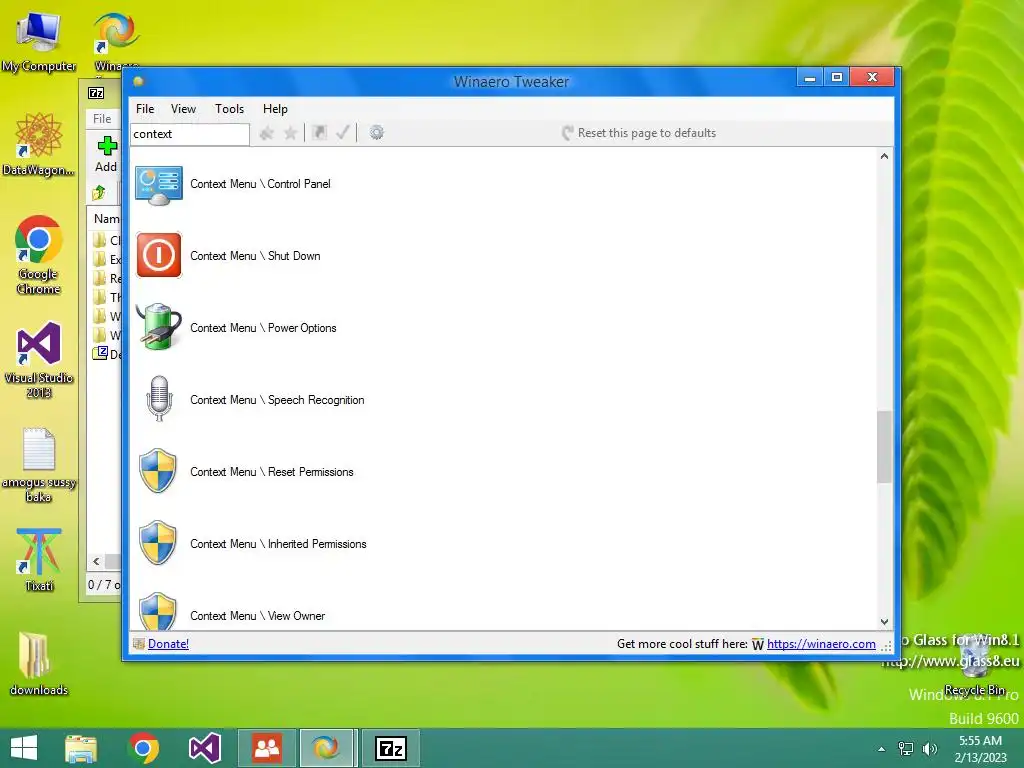This screenshot has height=768, width=1024.
Task: Open the View menu
Action: (184, 109)
